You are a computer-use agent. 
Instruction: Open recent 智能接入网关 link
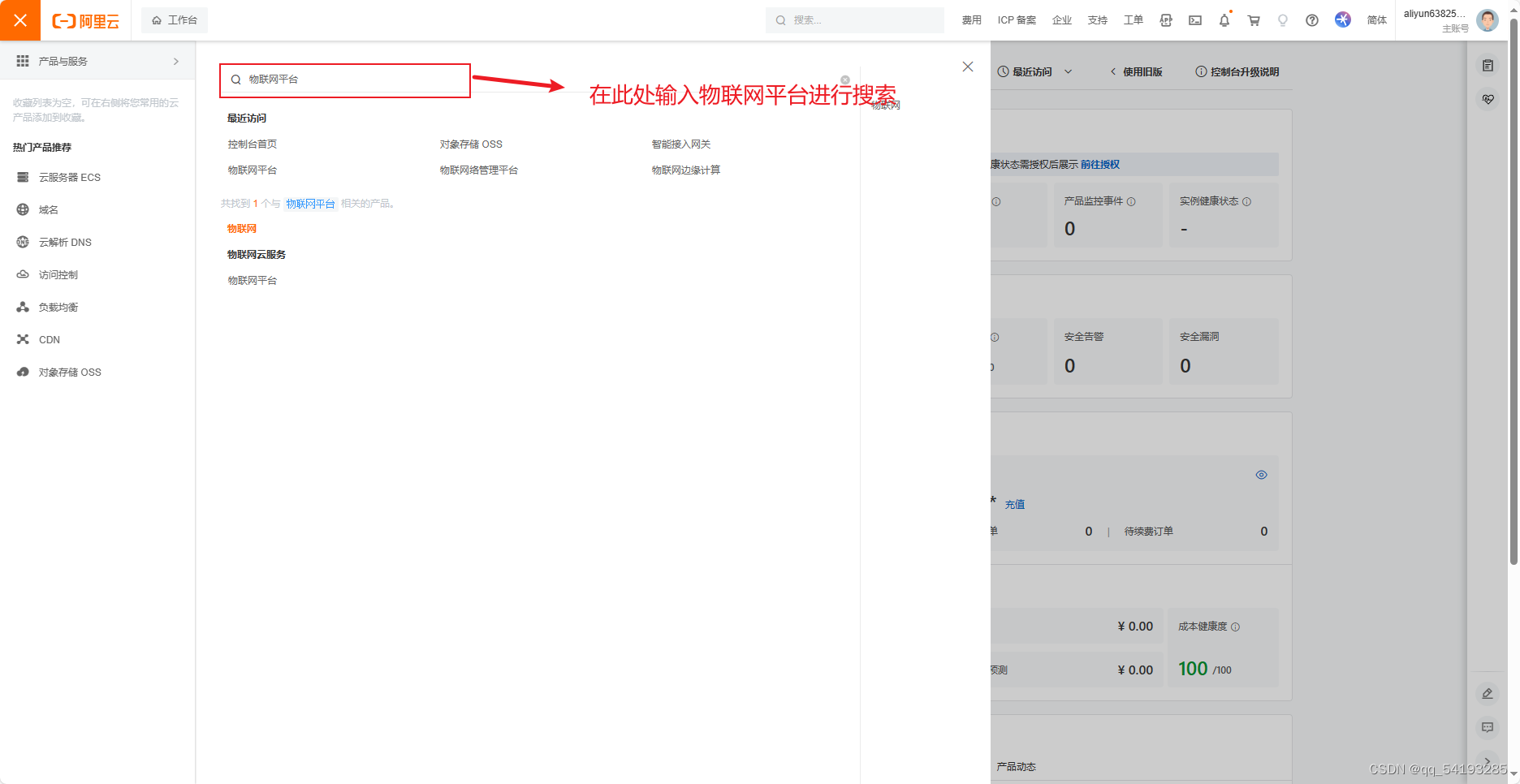tap(681, 144)
